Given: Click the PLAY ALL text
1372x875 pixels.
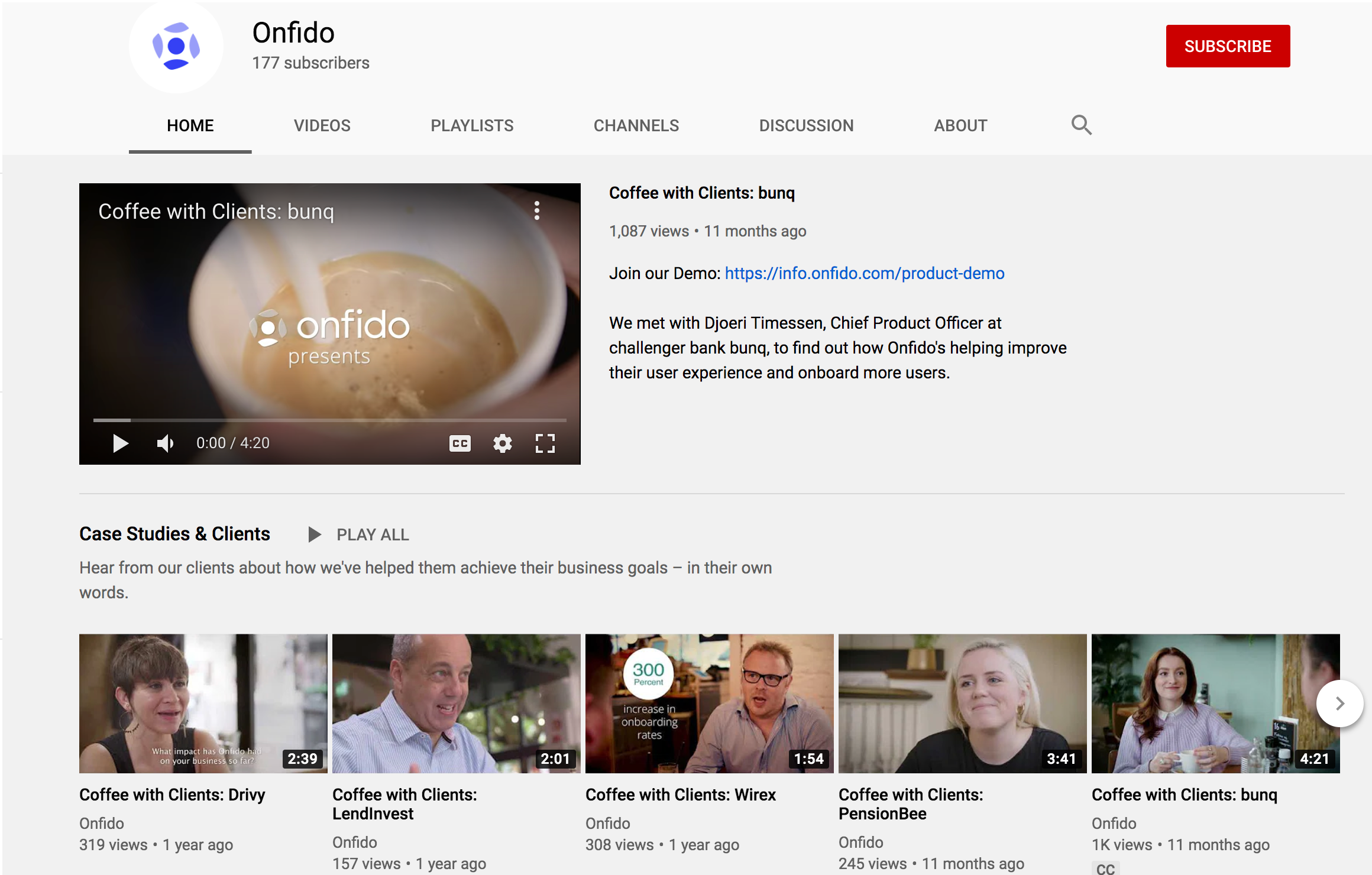Looking at the screenshot, I should click(373, 534).
